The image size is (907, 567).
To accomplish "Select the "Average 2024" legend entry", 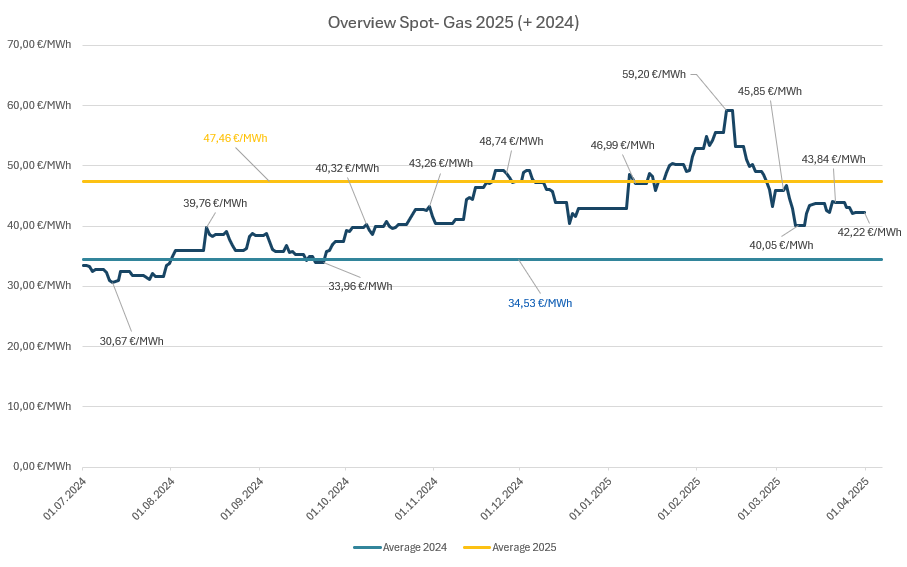I will tap(414, 547).
